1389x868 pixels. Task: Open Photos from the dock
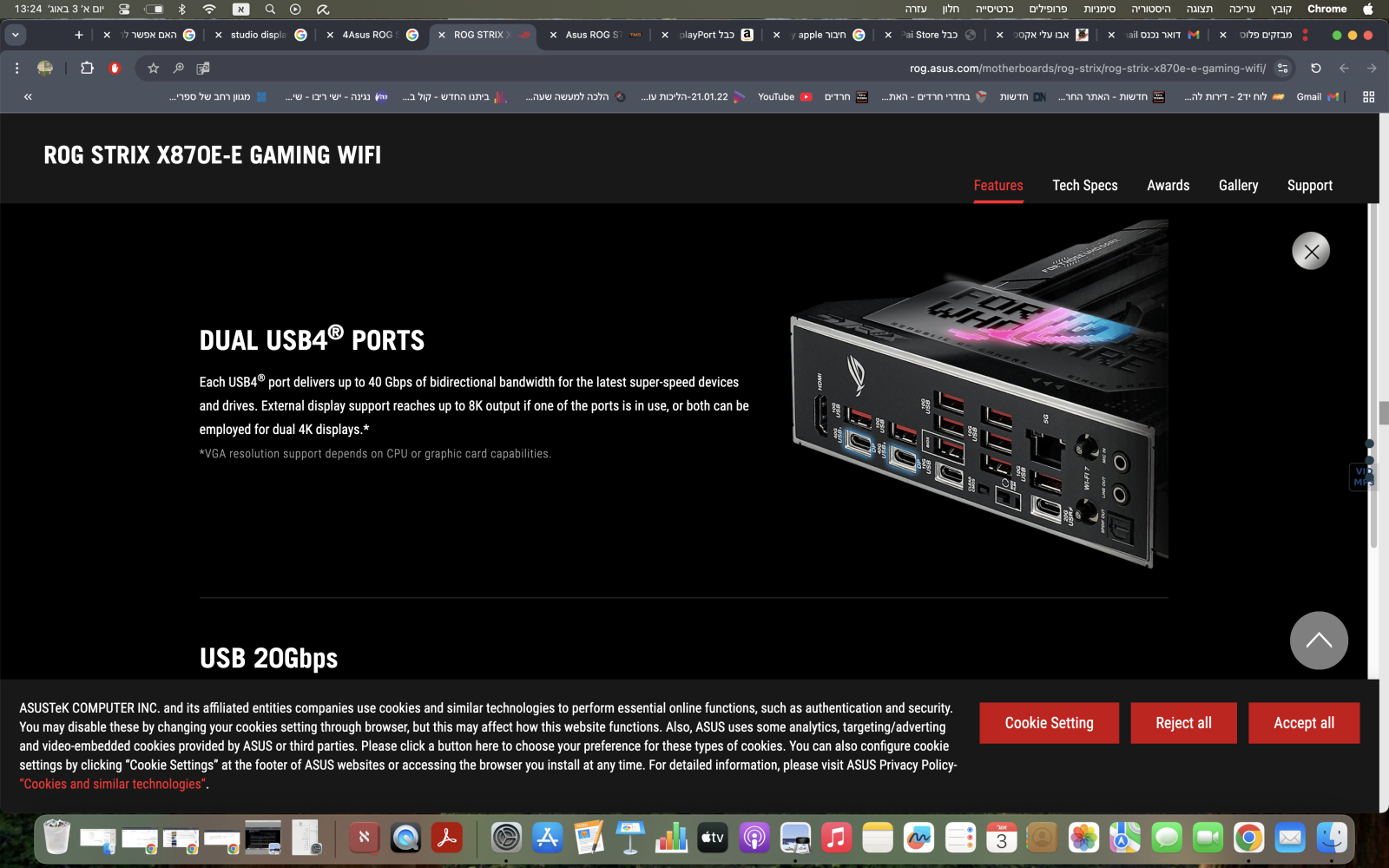pyautogui.click(x=1083, y=838)
